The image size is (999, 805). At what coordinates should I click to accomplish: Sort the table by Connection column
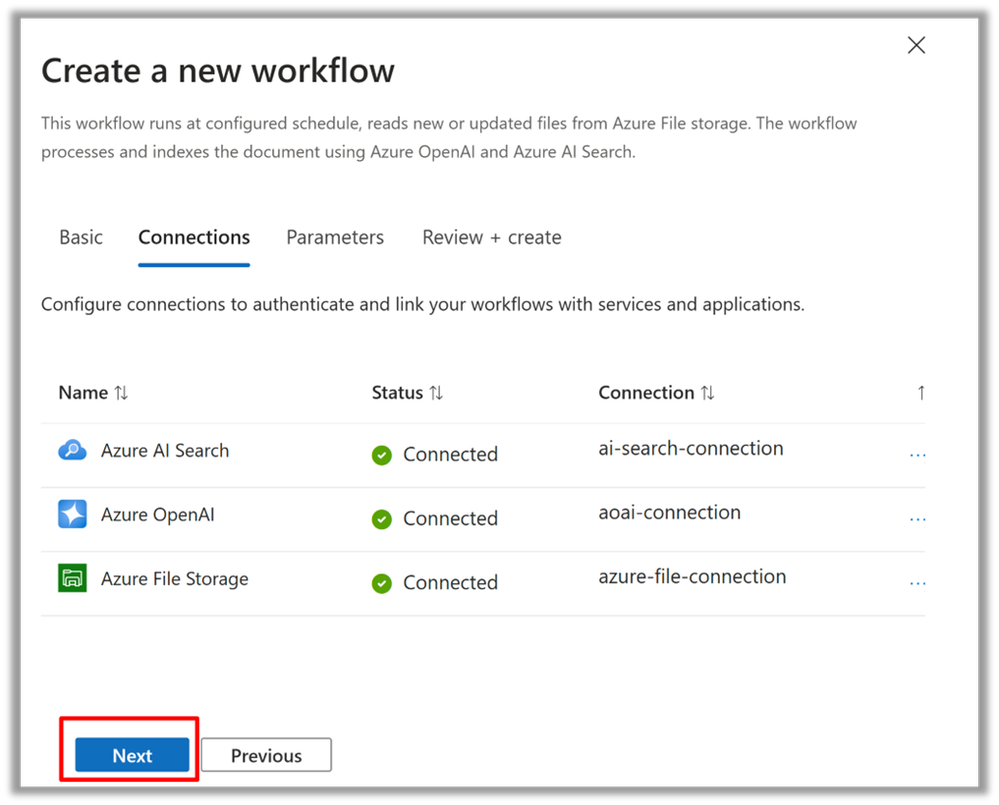click(707, 393)
